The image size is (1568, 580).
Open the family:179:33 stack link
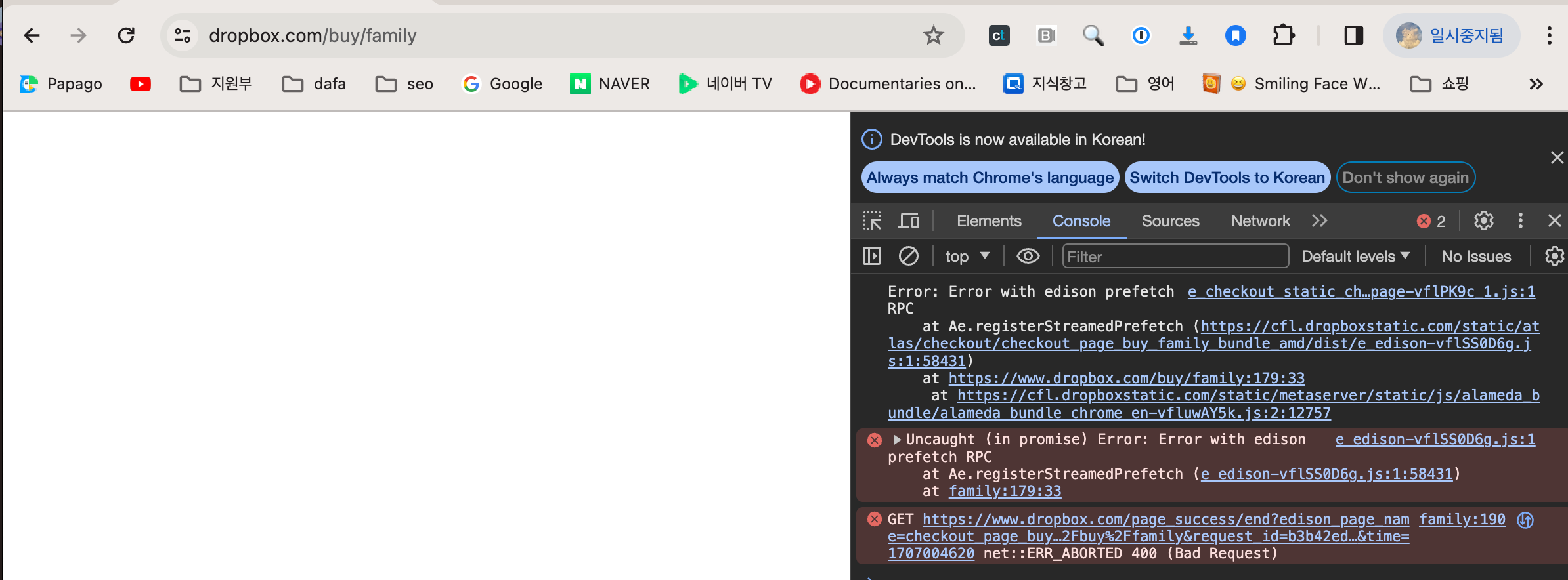pos(1005,491)
